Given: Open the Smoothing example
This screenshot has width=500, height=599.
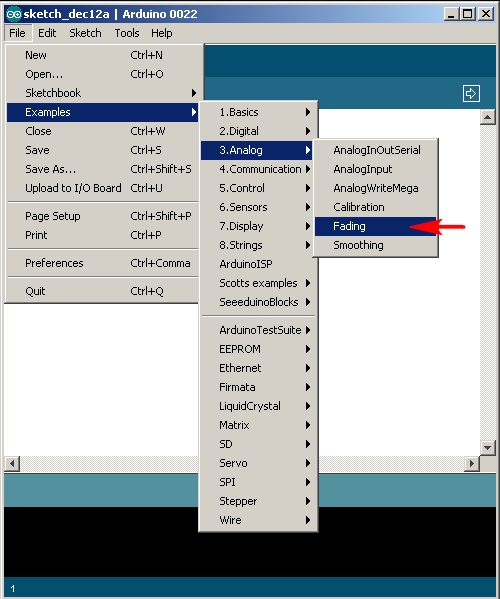Looking at the screenshot, I should (375, 245).
